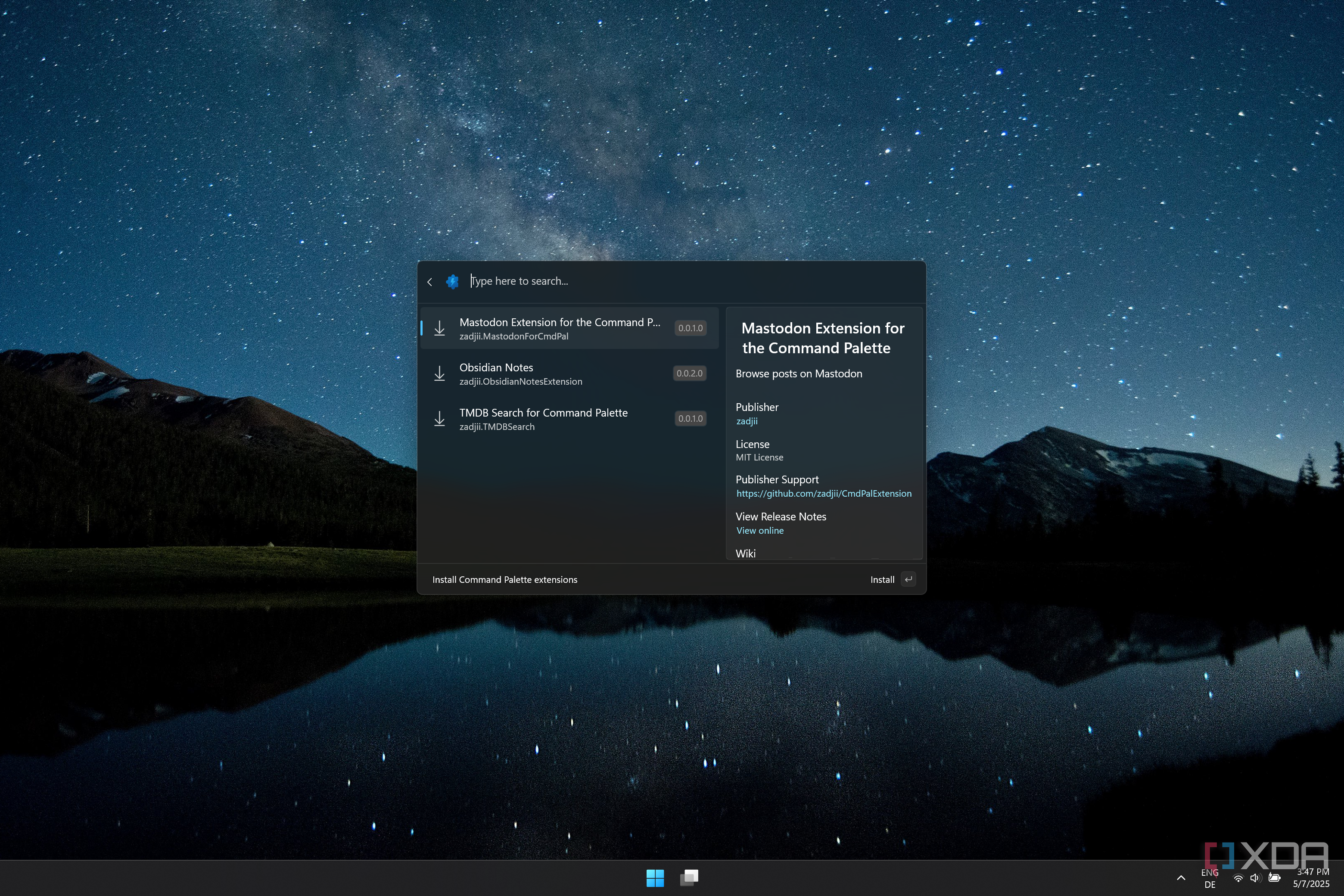Show hidden system tray icons
The height and width of the screenshot is (896, 1344).
[x=1181, y=878]
